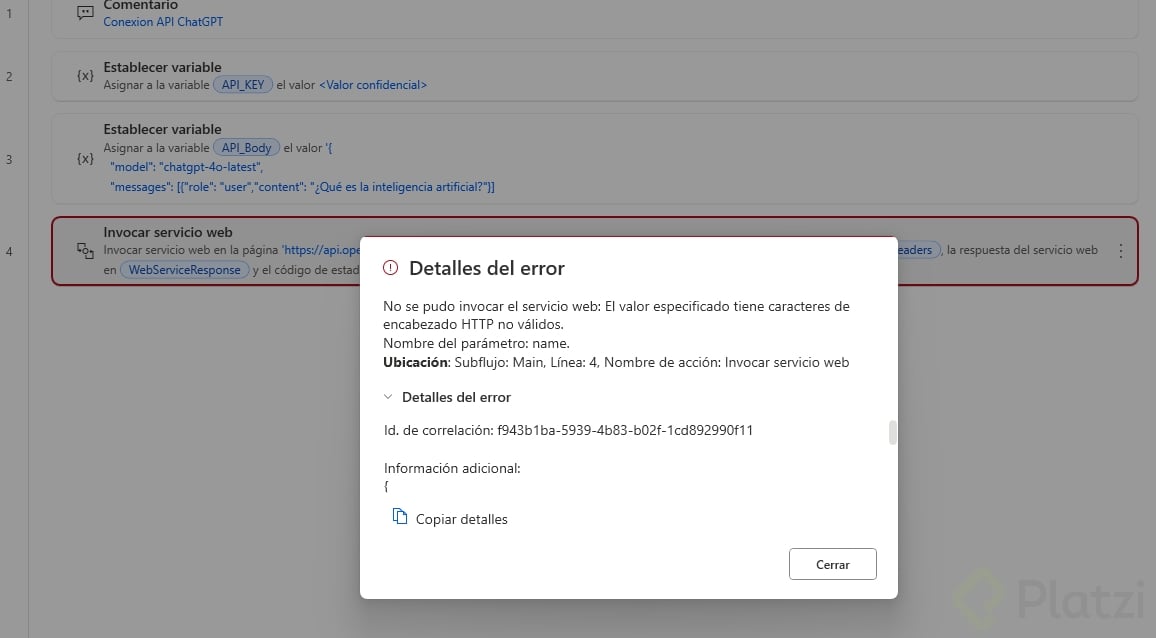Click the variable icon of API_KEY action
Image resolution: width=1156 pixels, height=638 pixels.
pyautogui.click(x=86, y=76)
